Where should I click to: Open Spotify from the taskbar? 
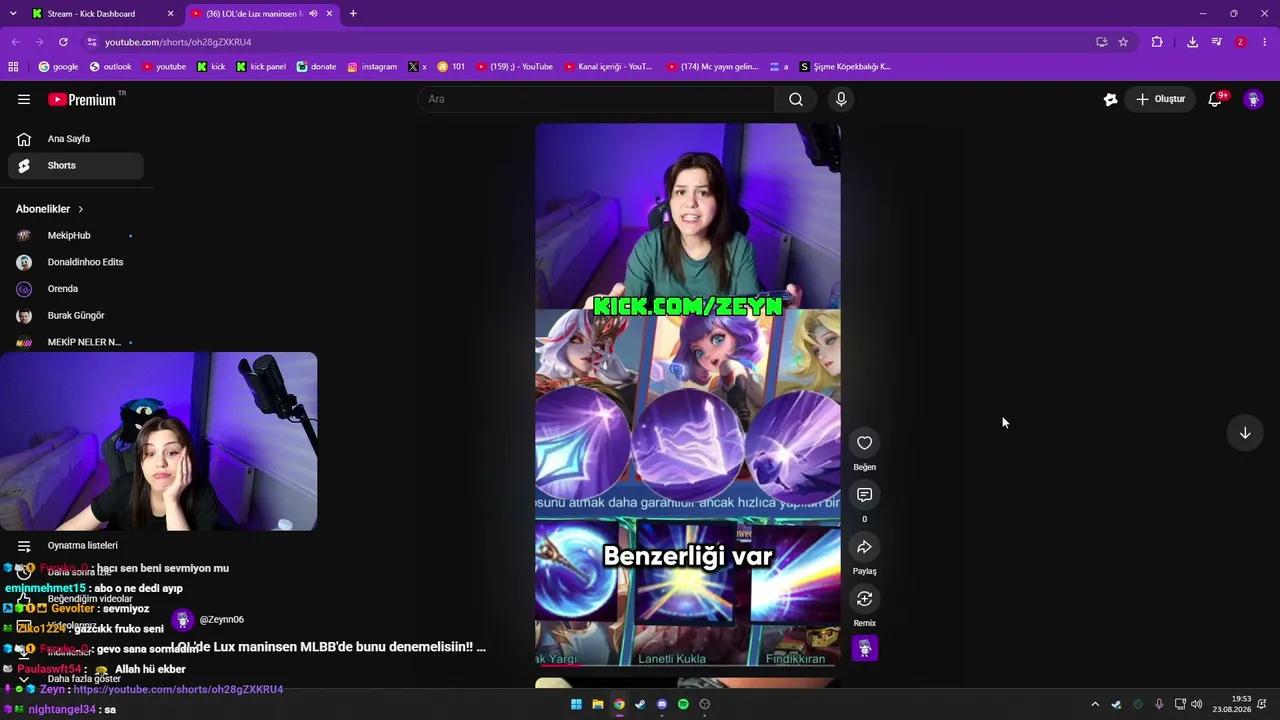tap(683, 704)
